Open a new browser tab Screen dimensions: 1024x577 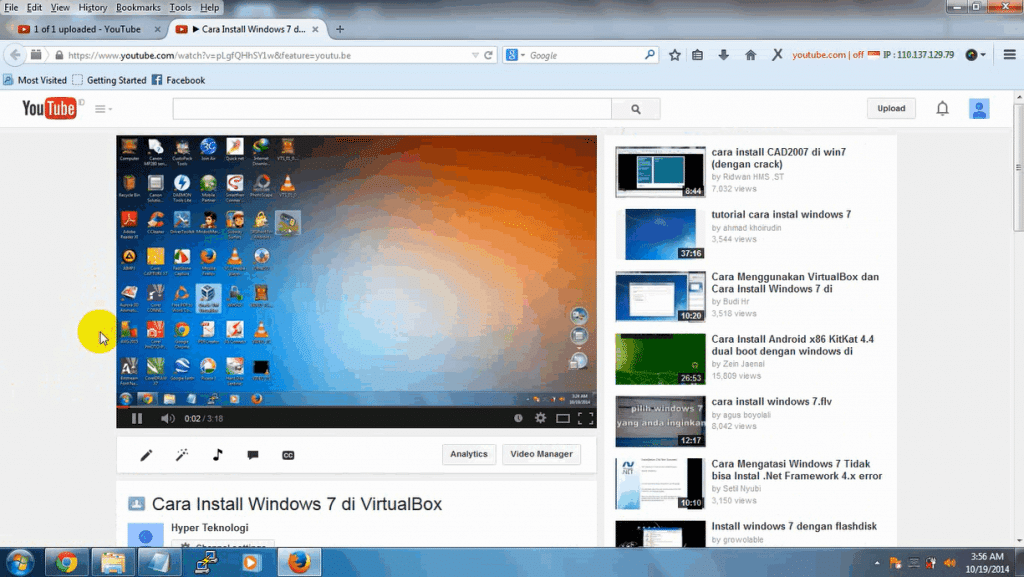coord(340,29)
